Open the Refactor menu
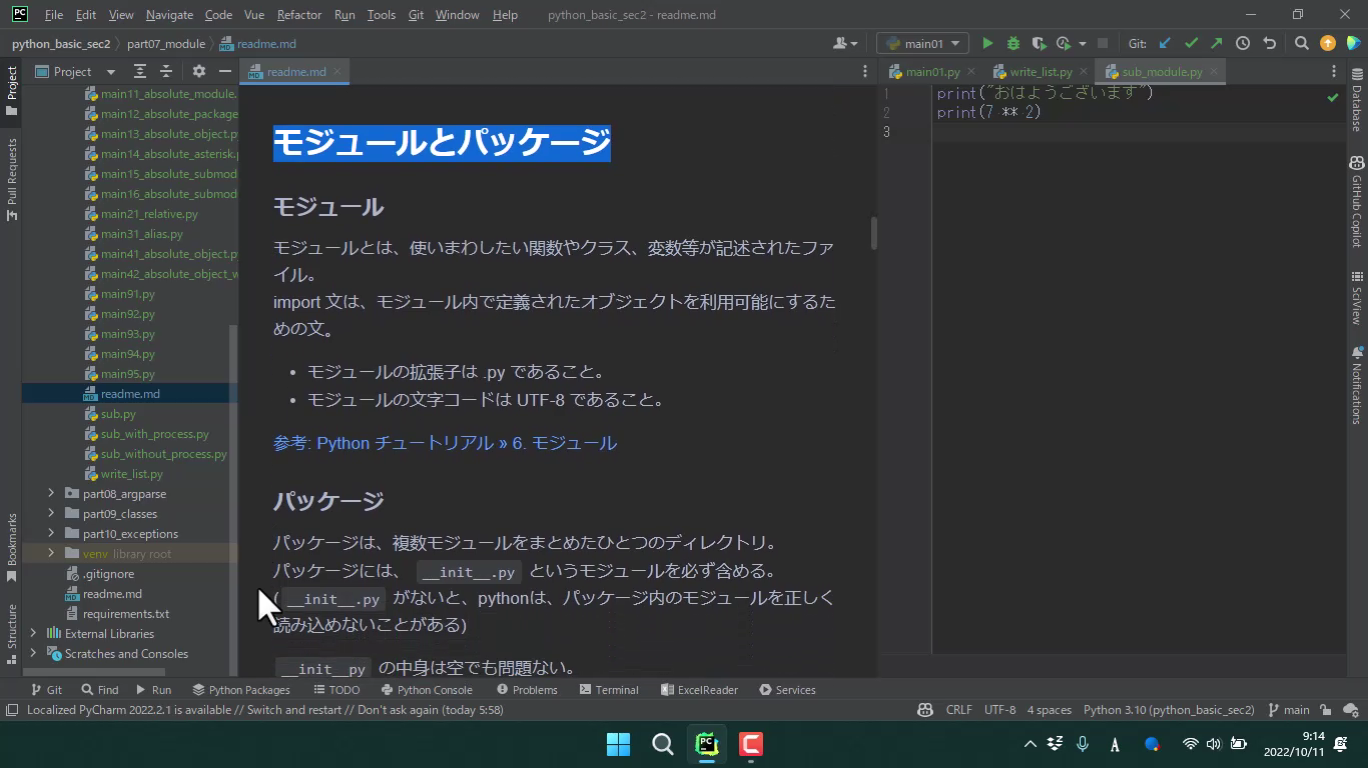The height and width of the screenshot is (768, 1368). [x=299, y=15]
